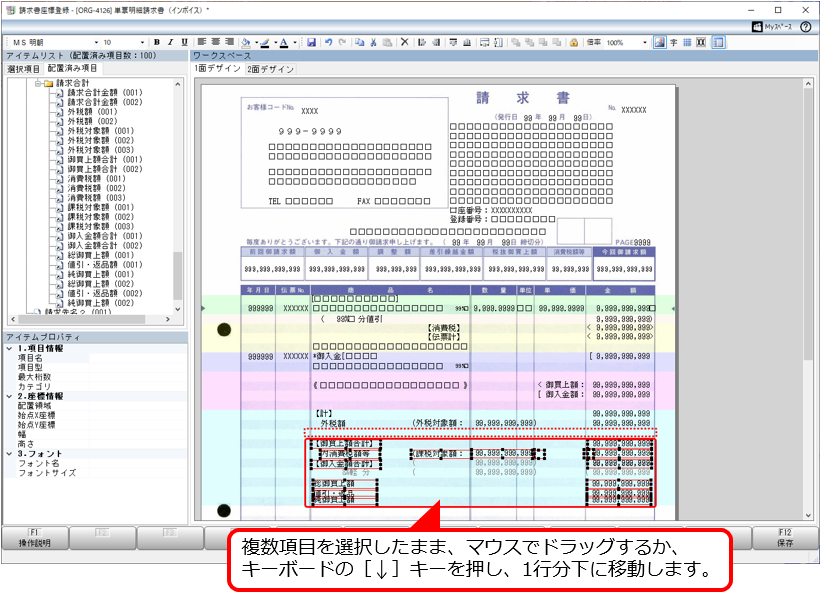Click the F1 操作説明 button
Screen dimensions: 820x592
(35, 538)
